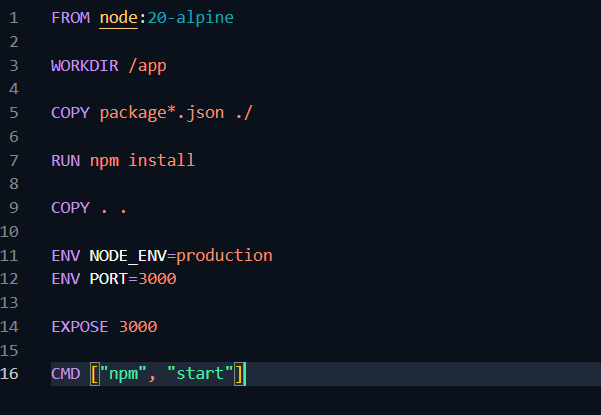Screen dimensions: 601x415
Task: Click the ENV keyword before NODE_ENV
Action: pyautogui.click(x=66, y=256)
